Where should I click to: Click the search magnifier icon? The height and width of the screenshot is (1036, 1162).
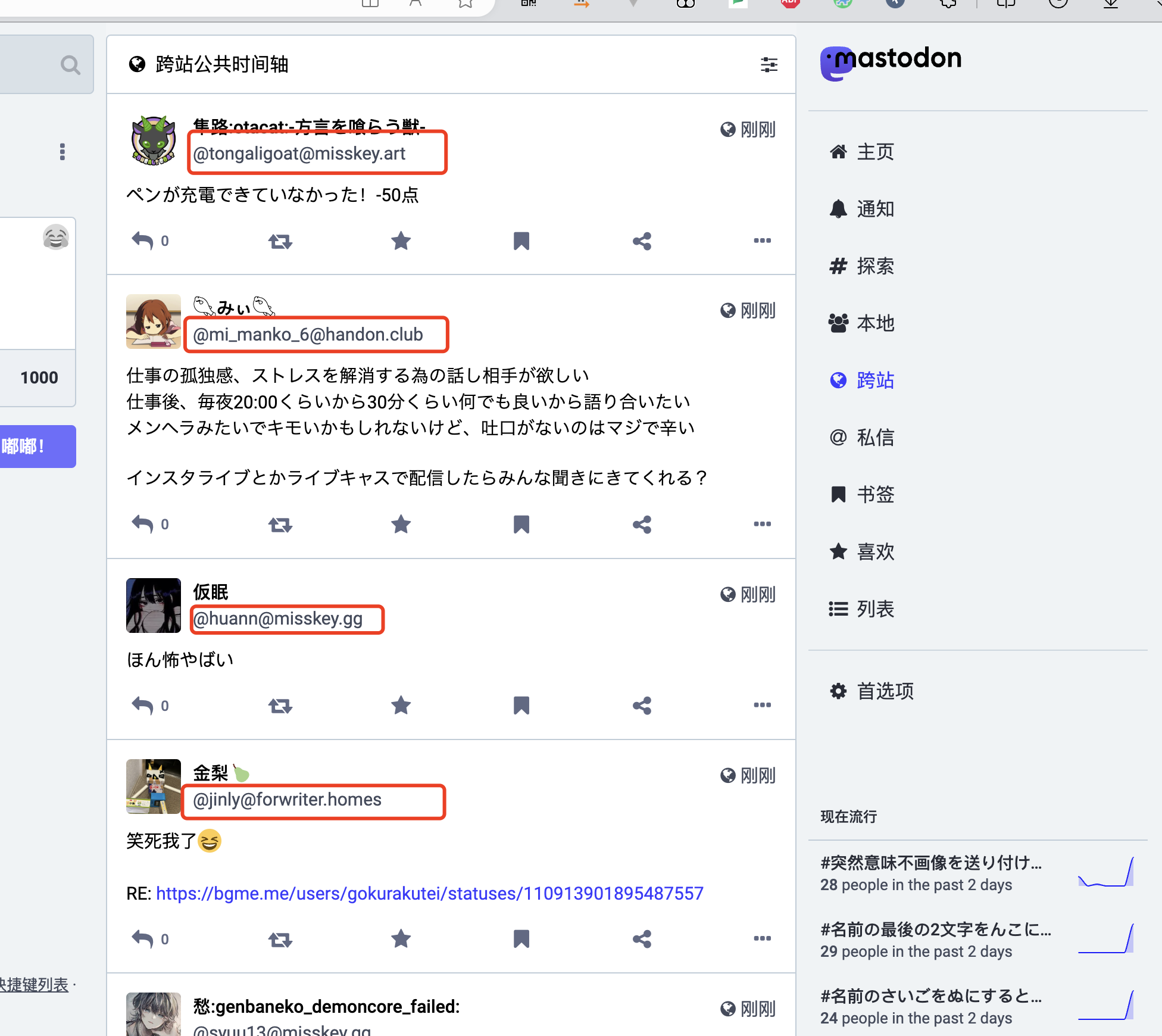[x=70, y=65]
